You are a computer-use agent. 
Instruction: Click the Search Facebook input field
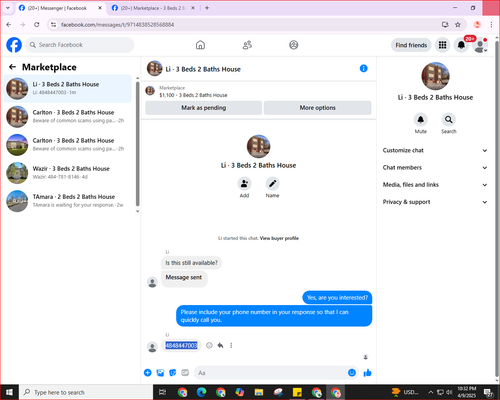click(x=80, y=45)
